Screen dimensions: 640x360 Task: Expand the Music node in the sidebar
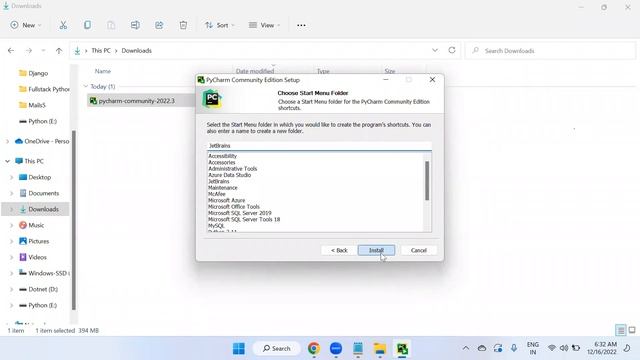coord(11,225)
